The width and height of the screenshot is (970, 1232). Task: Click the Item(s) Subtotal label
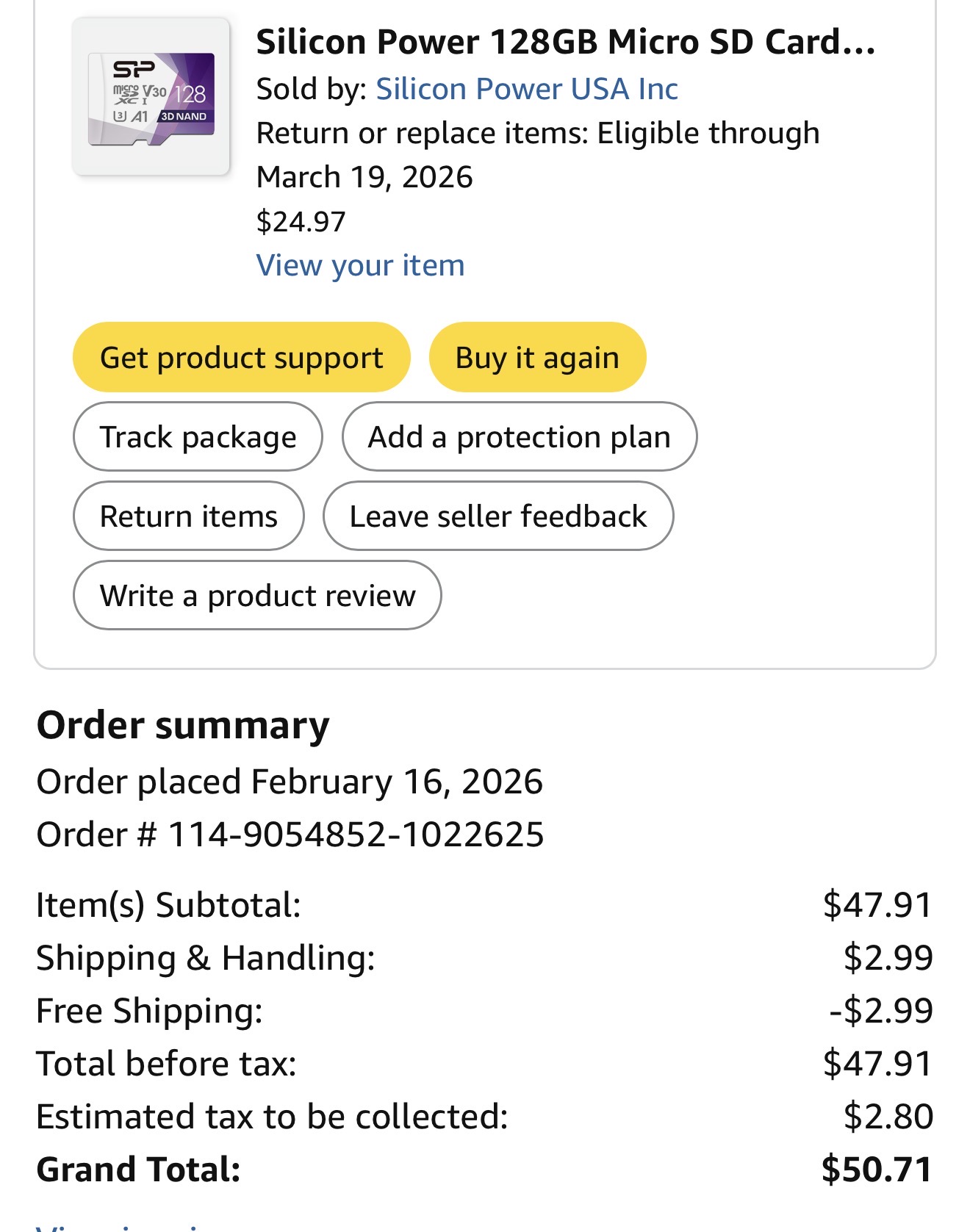(x=168, y=905)
